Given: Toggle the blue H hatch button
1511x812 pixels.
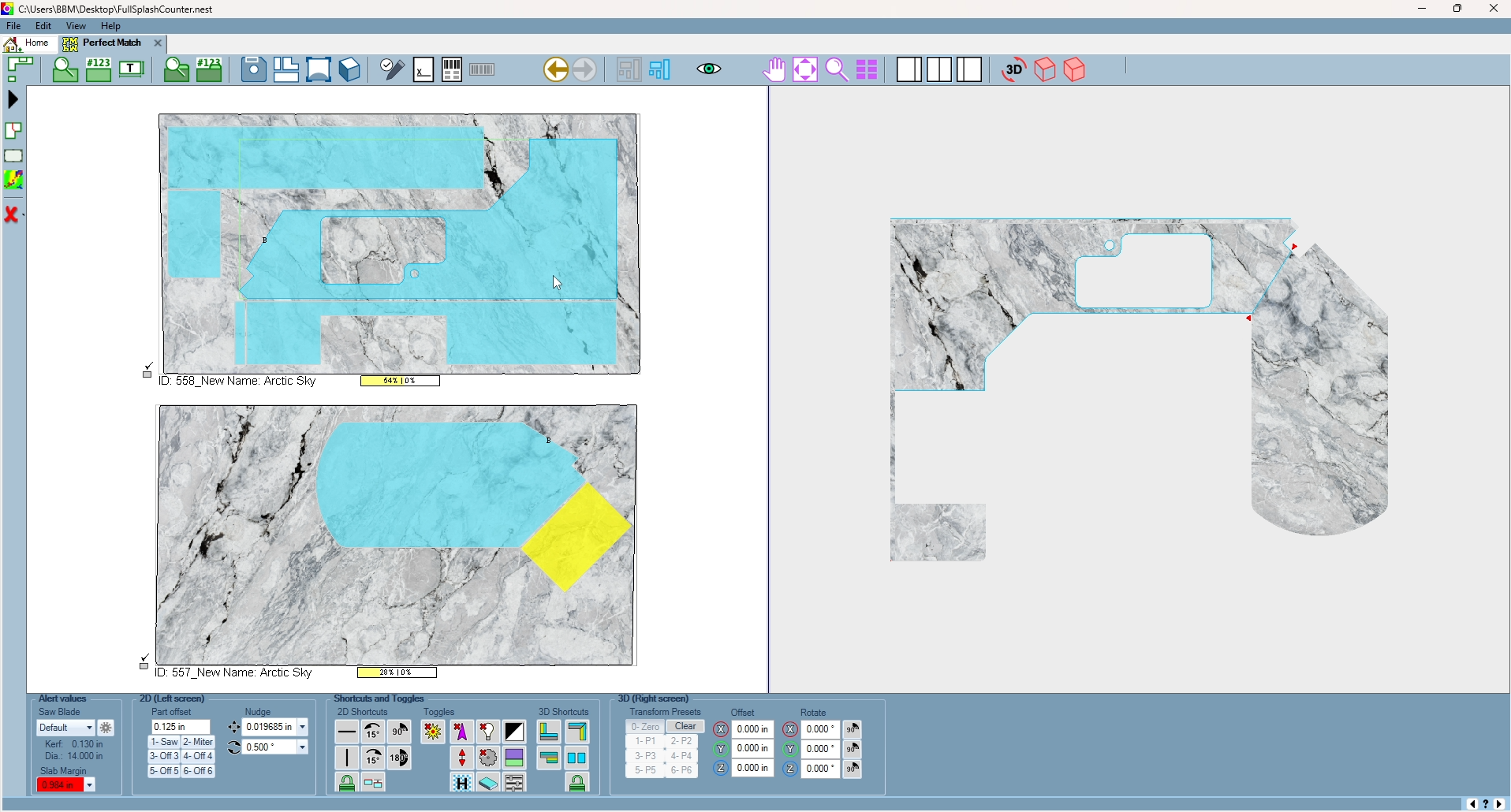Looking at the screenshot, I should click(462, 784).
